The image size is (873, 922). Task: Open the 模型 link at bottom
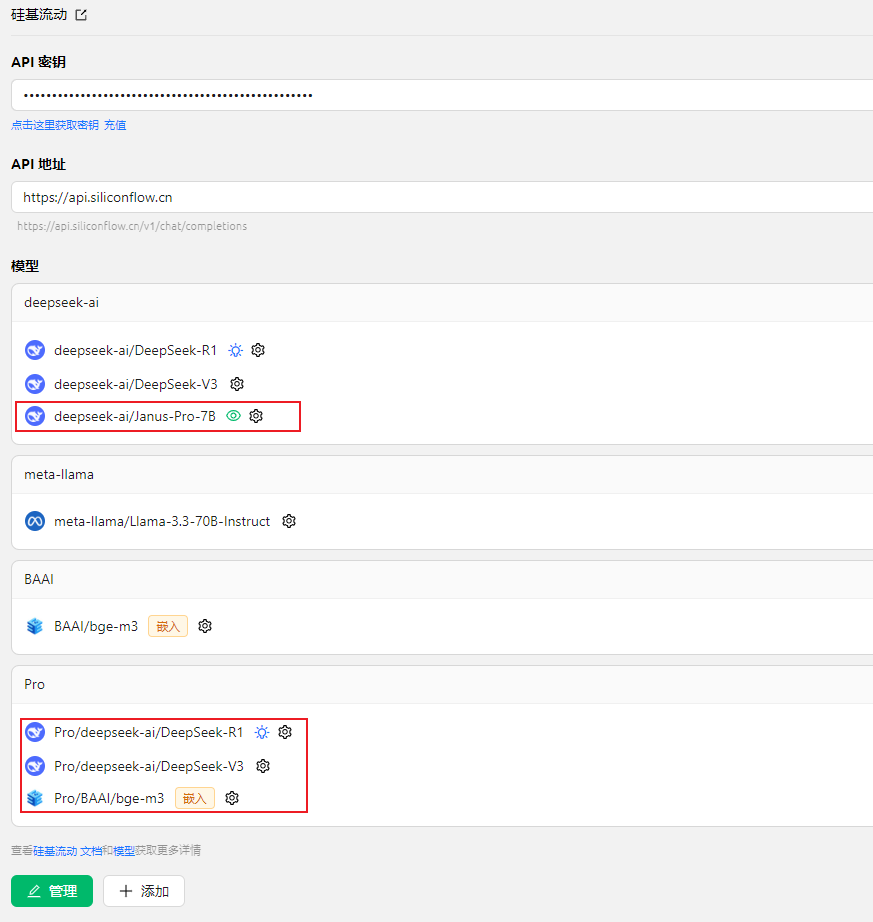point(124,850)
